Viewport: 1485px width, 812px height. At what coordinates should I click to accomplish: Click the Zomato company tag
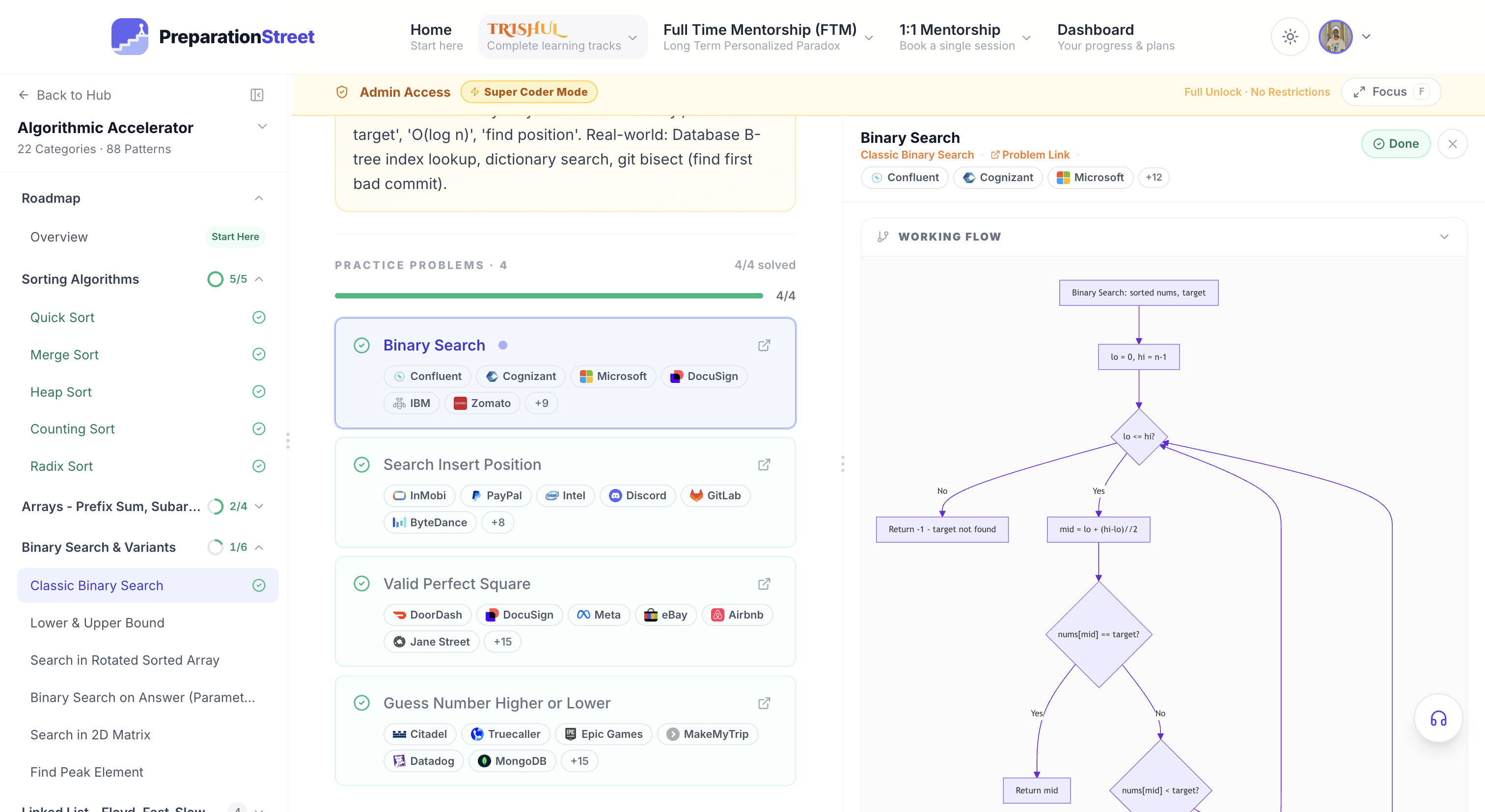pyautogui.click(x=482, y=404)
